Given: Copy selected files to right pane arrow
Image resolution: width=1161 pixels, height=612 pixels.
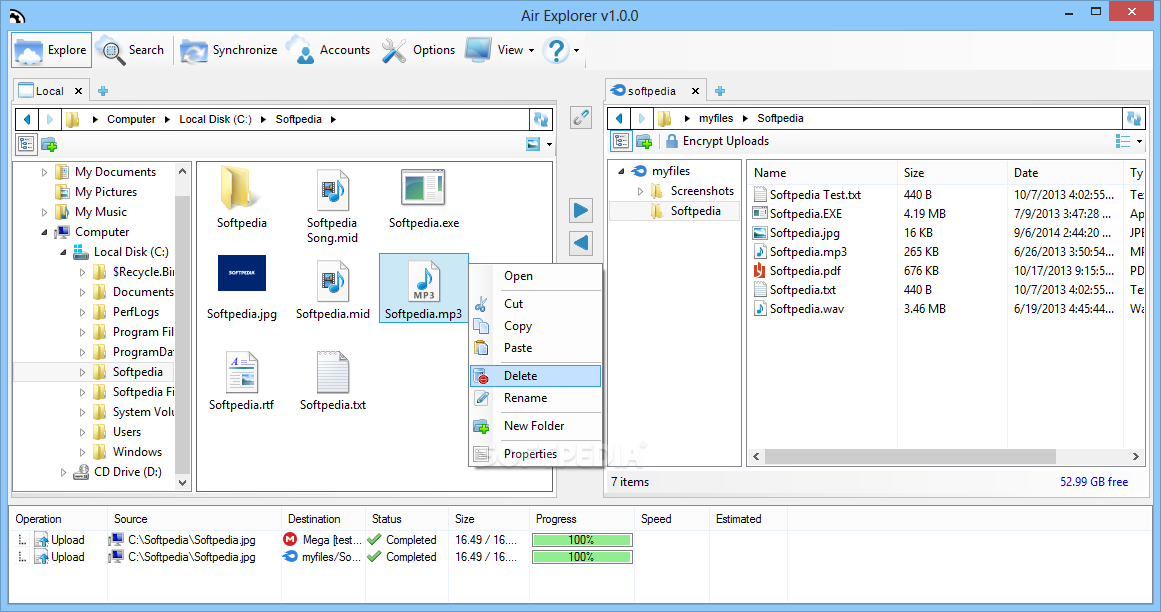Looking at the screenshot, I should pyautogui.click(x=581, y=211).
